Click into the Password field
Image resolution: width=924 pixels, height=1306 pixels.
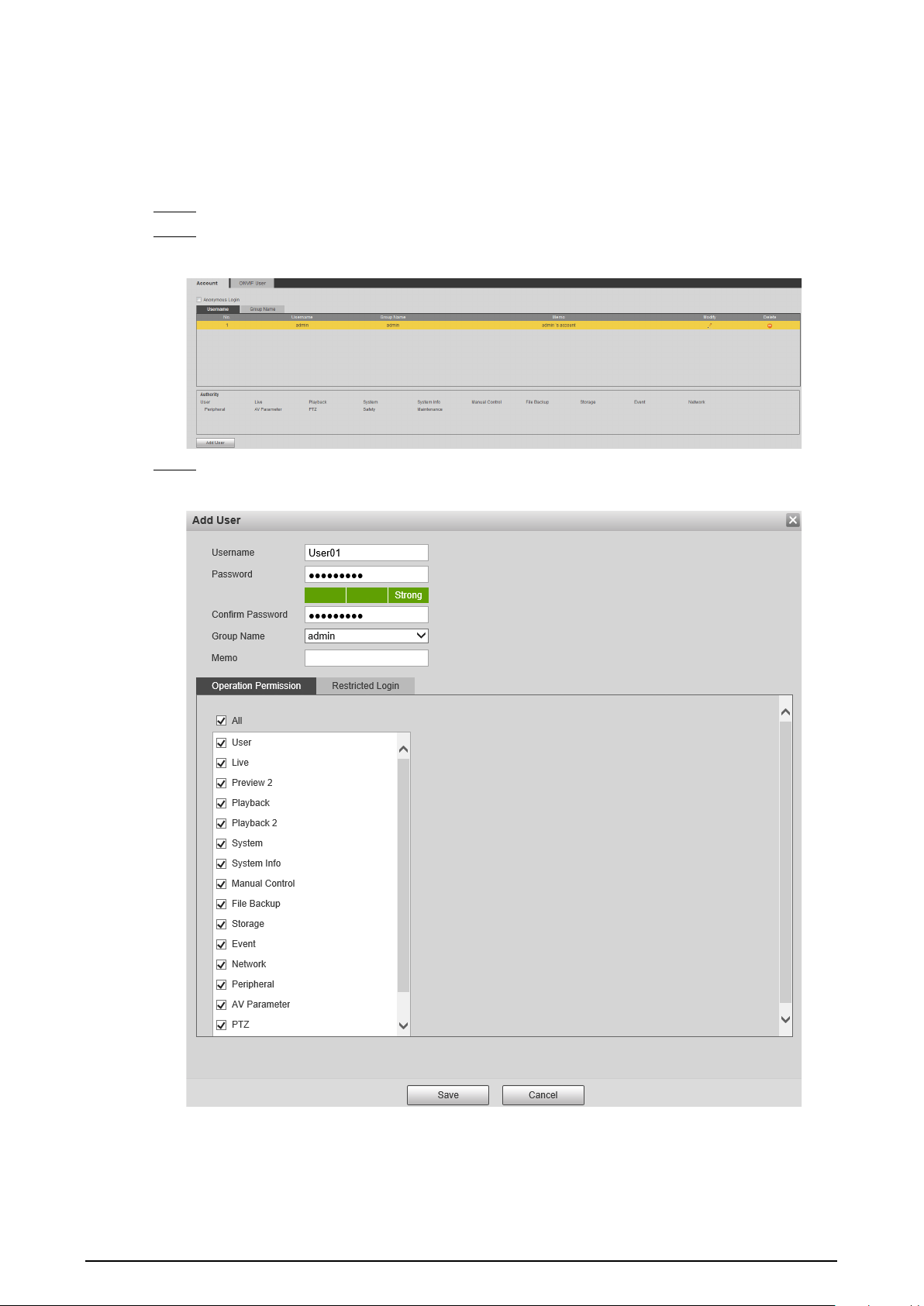pos(367,574)
